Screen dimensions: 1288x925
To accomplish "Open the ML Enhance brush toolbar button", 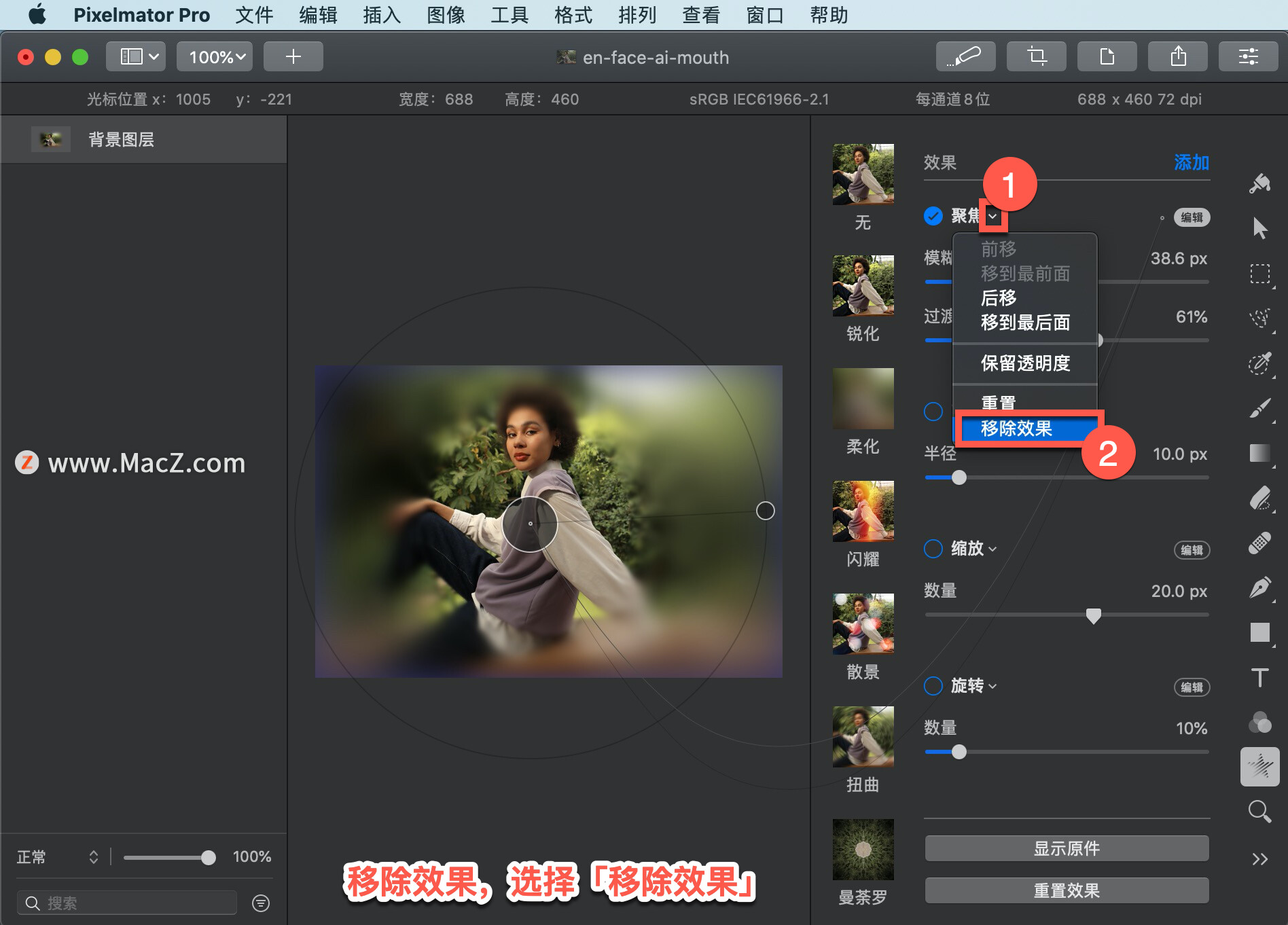I will [x=965, y=56].
